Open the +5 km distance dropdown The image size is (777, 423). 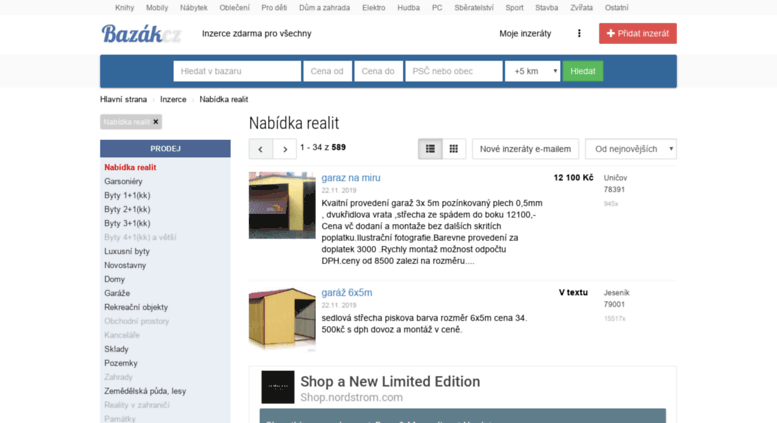533,71
